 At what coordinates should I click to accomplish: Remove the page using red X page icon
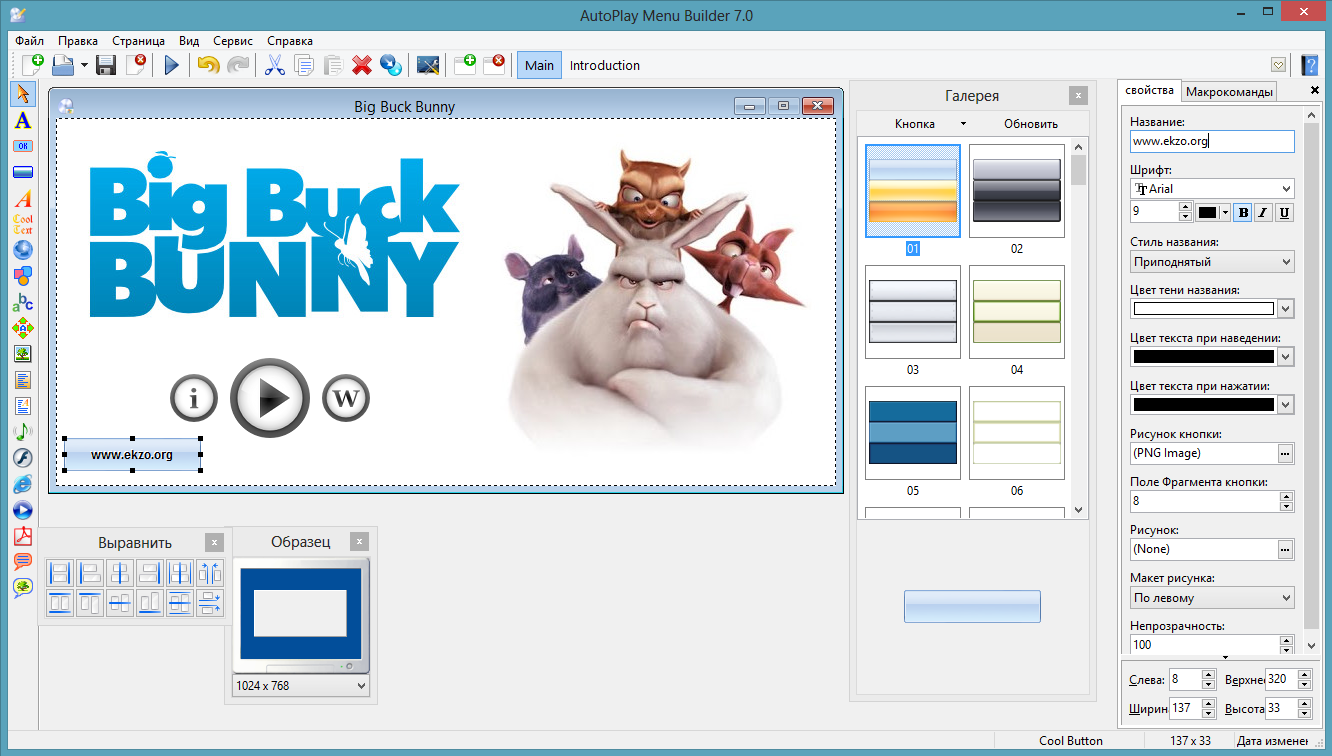(x=494, y=65)
